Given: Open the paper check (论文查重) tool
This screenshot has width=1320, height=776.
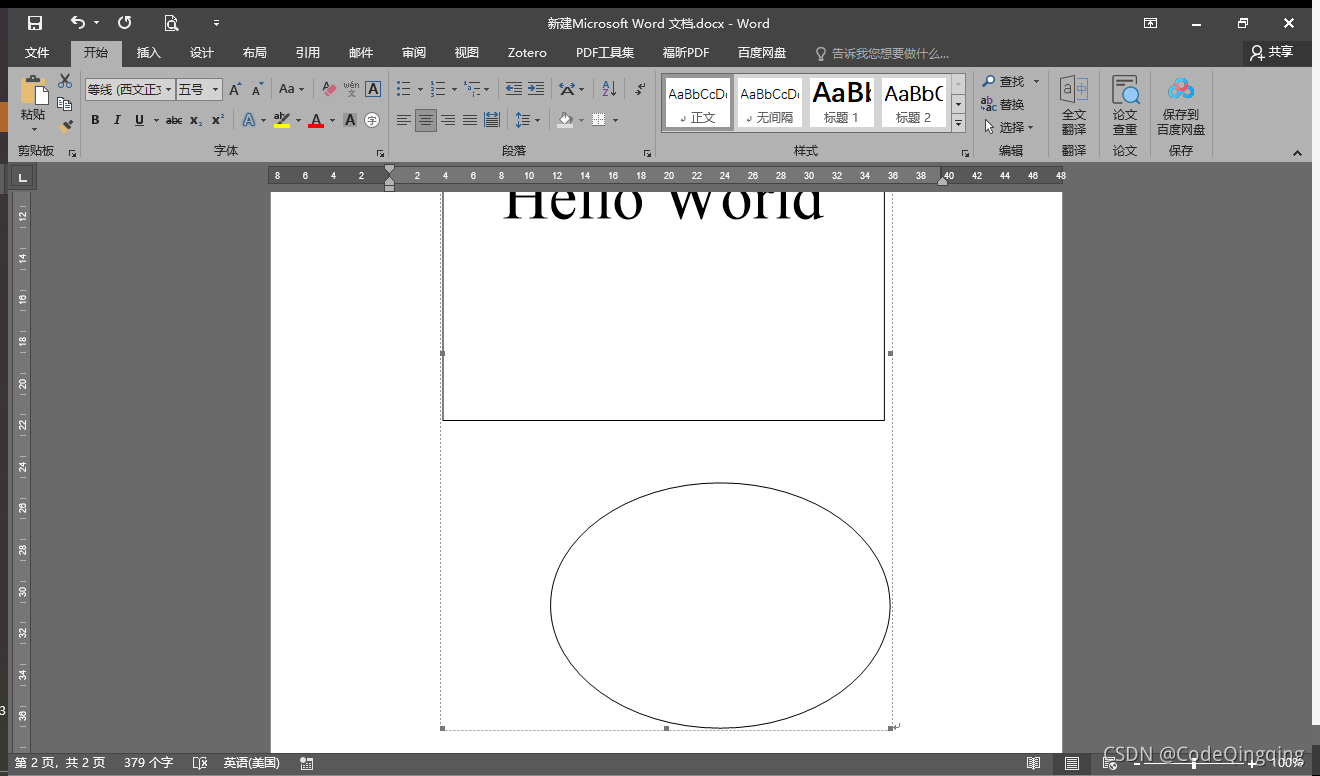Looking at the screenshot, I should (1125, 106).
